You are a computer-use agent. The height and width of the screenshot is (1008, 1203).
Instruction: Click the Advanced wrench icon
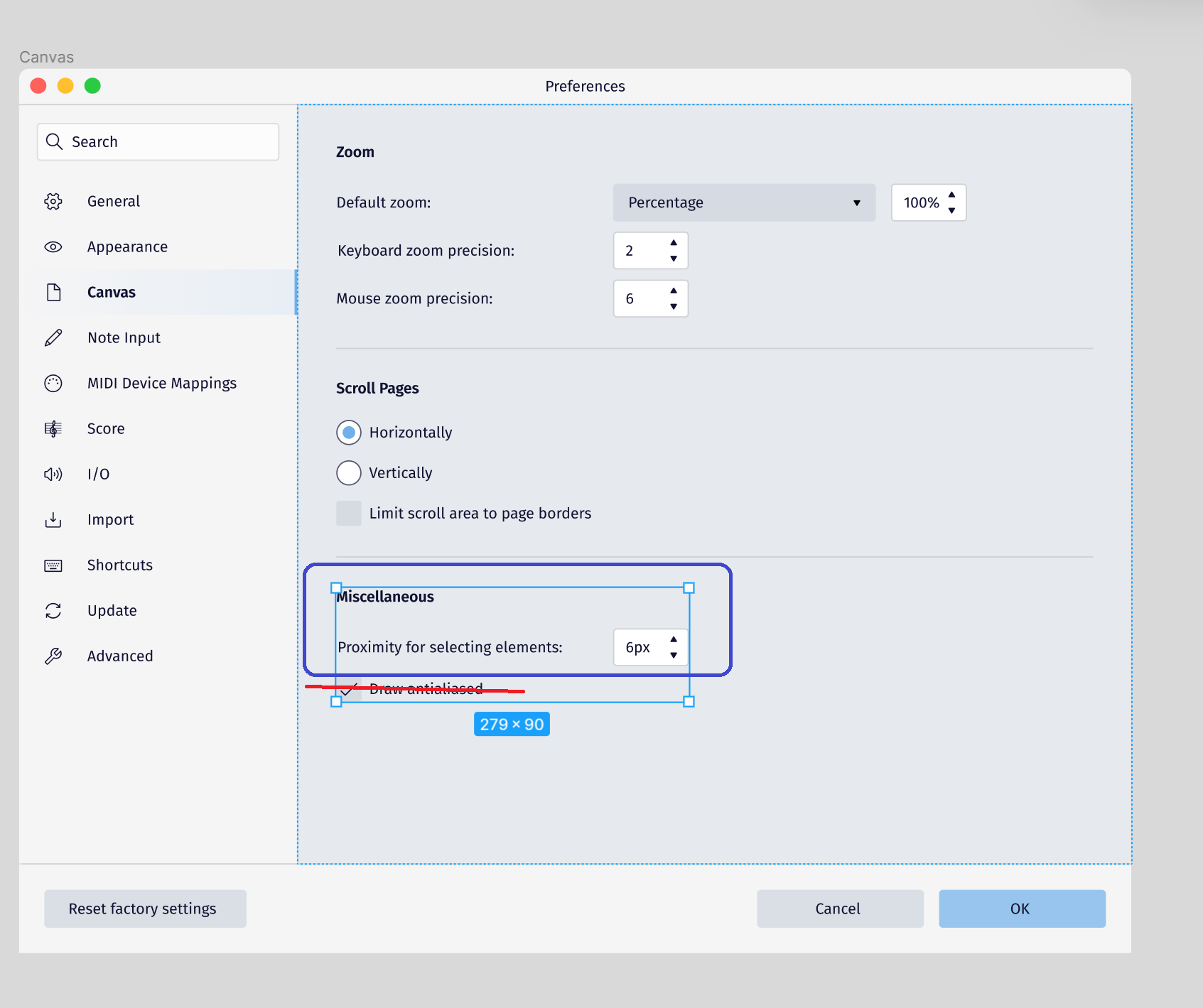(53, 656)
